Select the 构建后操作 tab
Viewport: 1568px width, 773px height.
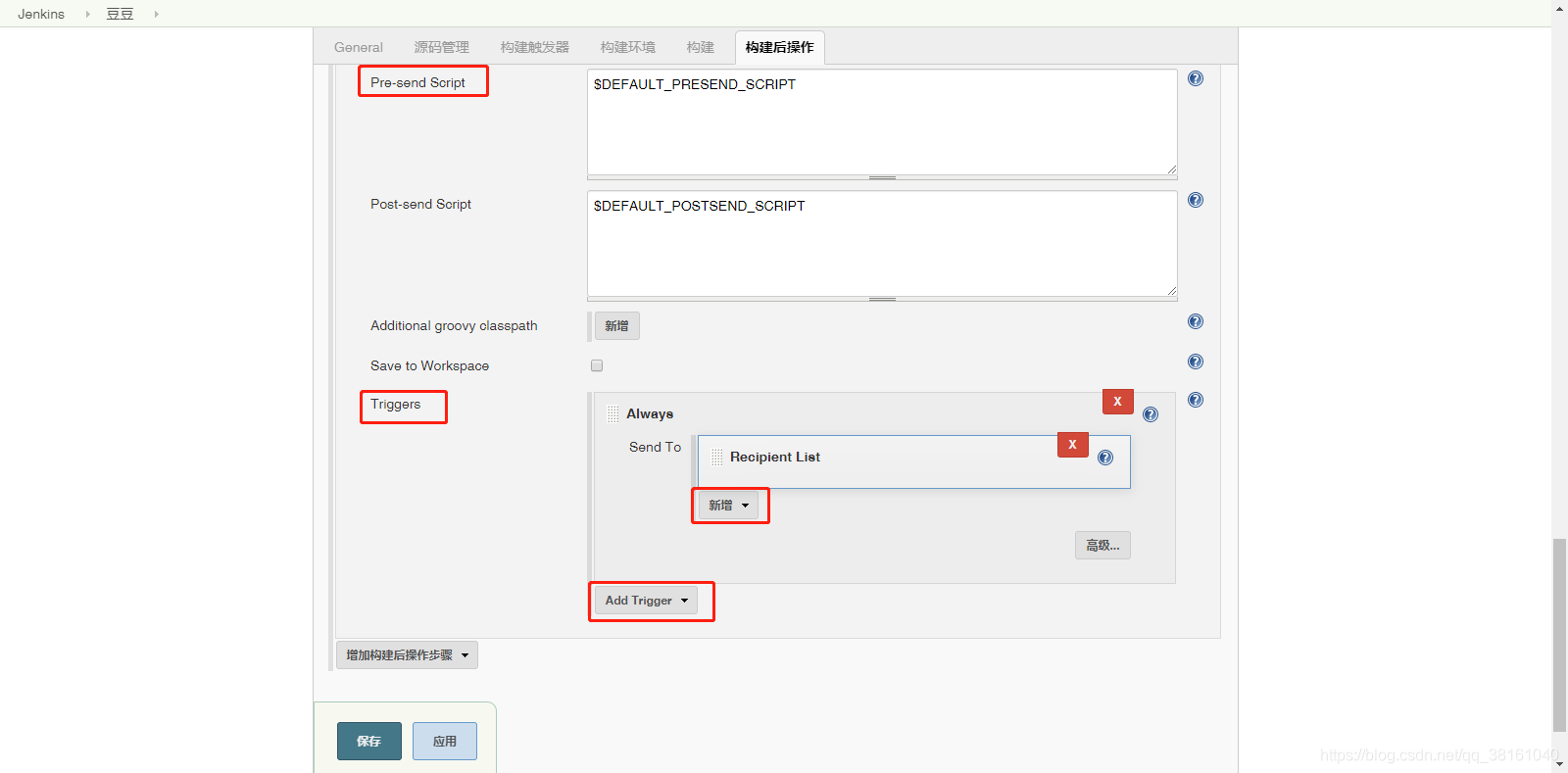point(780,47)
